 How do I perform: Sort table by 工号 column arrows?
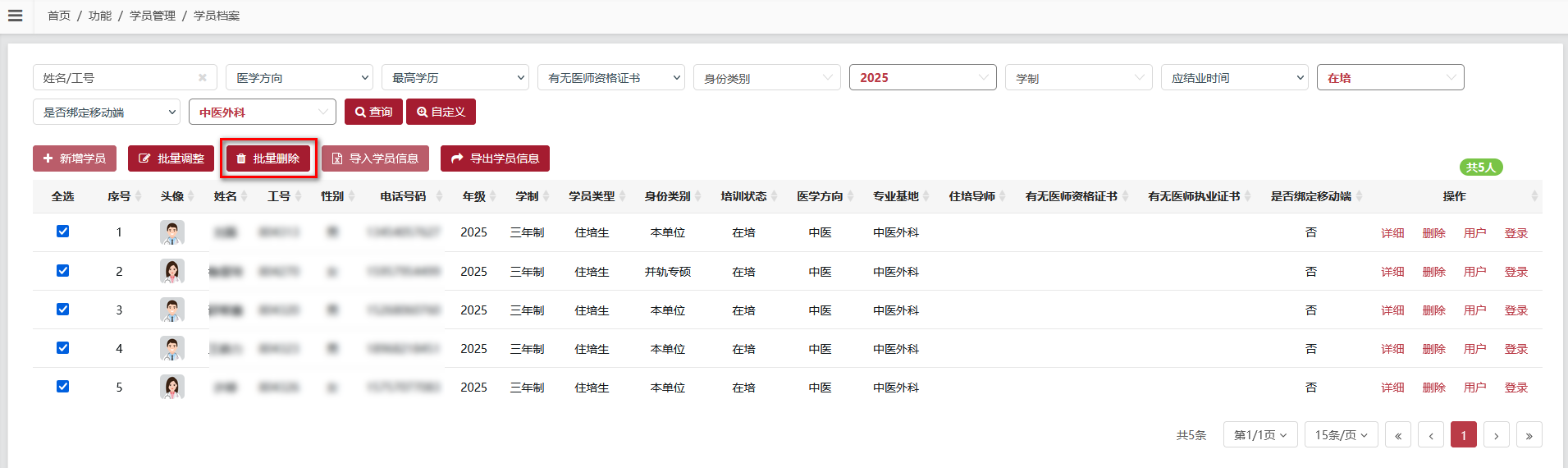pos(299,196)
